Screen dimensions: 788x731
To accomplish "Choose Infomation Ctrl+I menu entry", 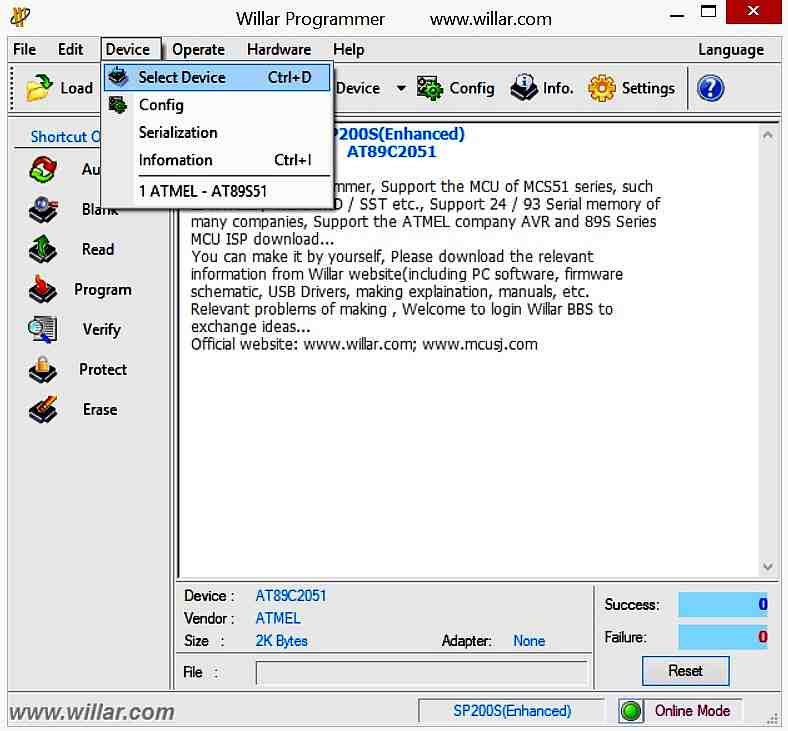I will tap(217, 160).
